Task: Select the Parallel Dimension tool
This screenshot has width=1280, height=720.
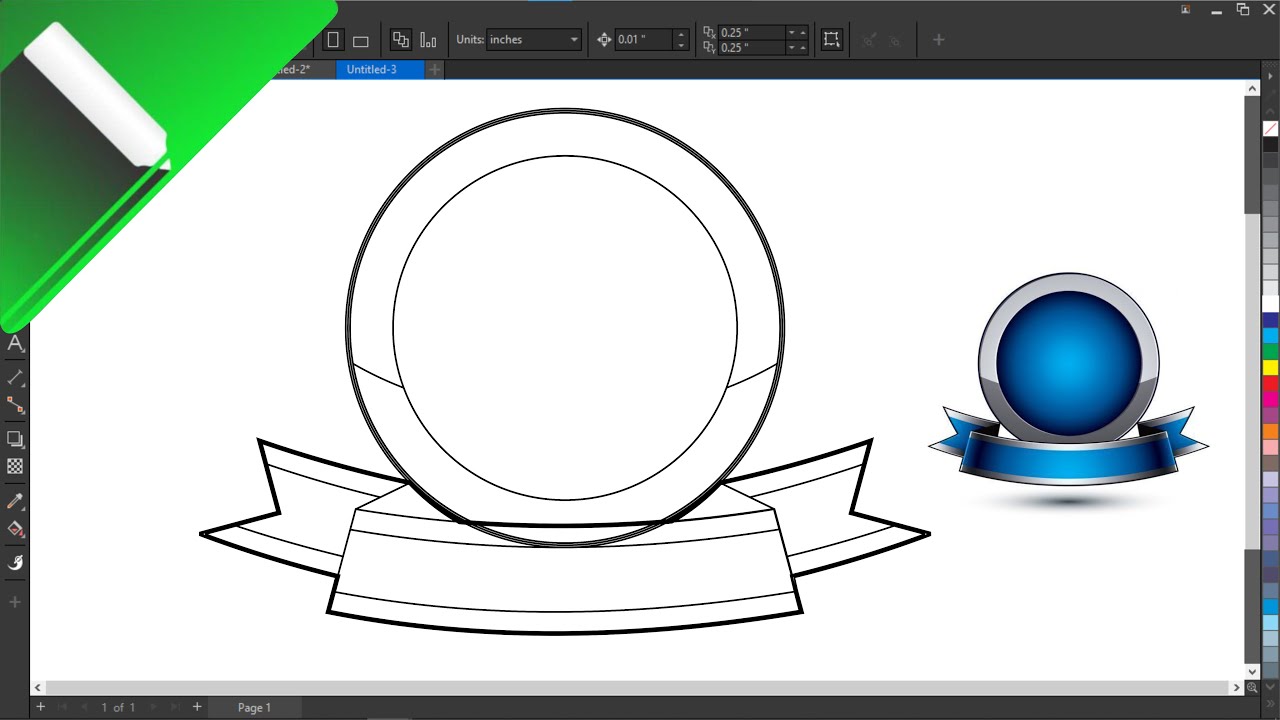Action: pos(15,378)
